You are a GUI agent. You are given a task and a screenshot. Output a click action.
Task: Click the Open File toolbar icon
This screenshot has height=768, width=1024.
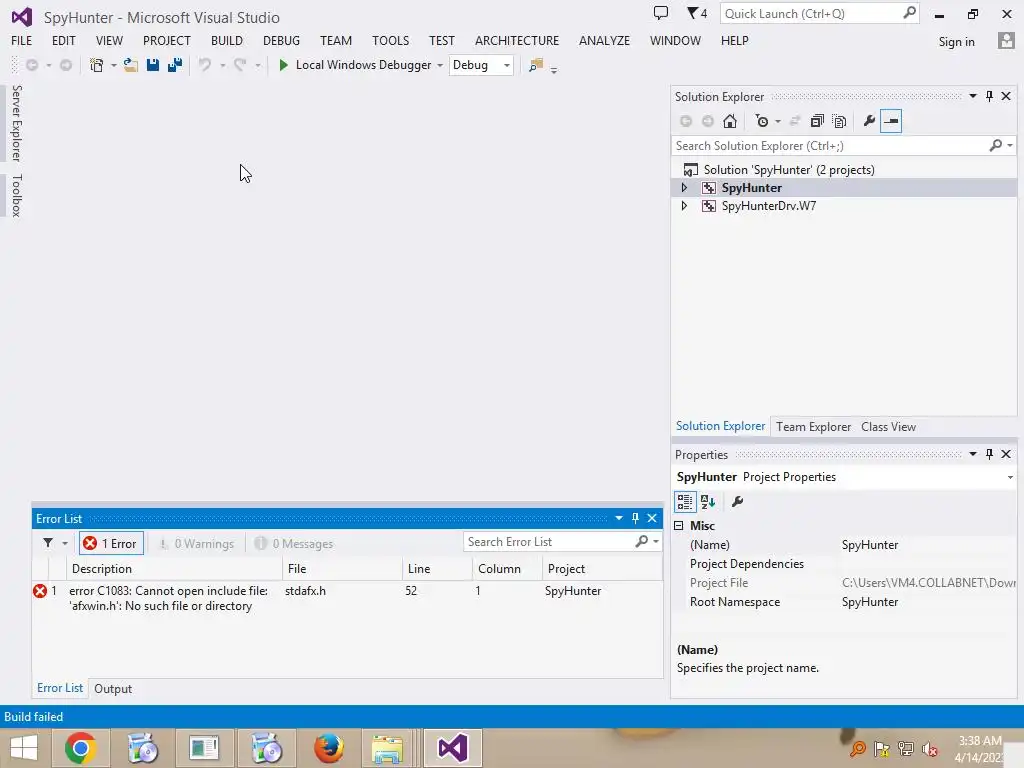tap(131, 65)
